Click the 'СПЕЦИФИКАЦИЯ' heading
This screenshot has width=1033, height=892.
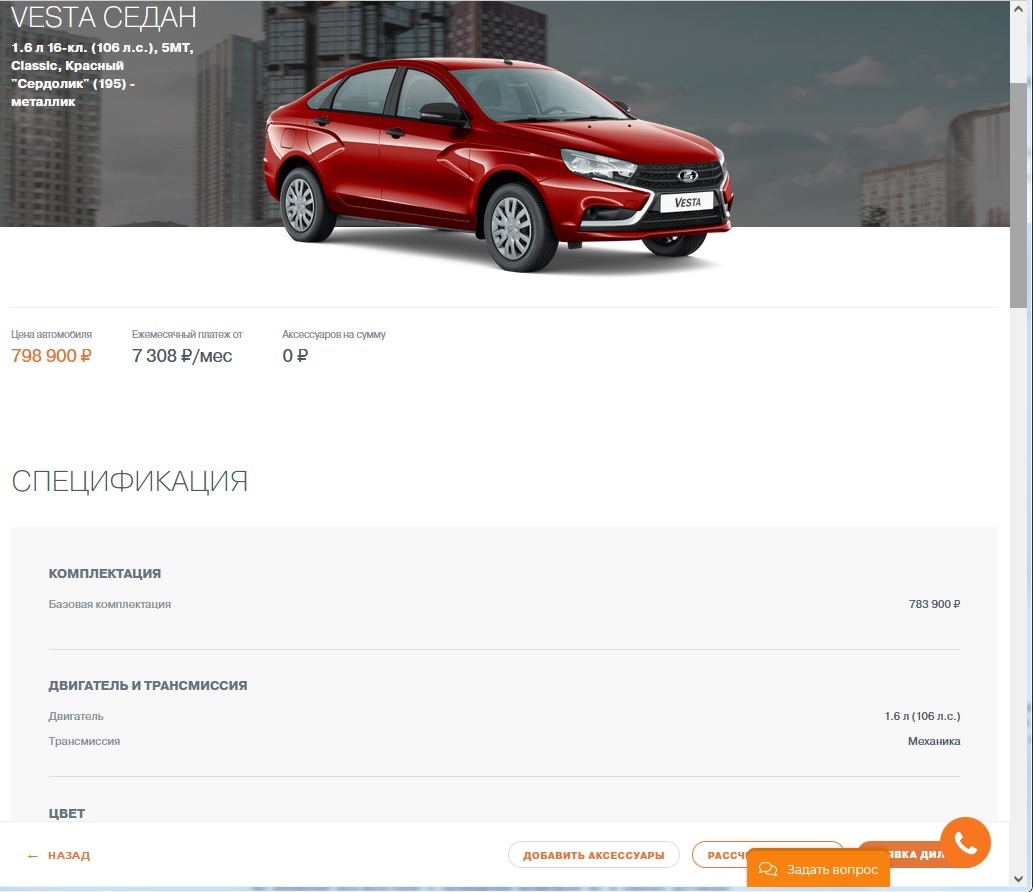pos(130,482)
